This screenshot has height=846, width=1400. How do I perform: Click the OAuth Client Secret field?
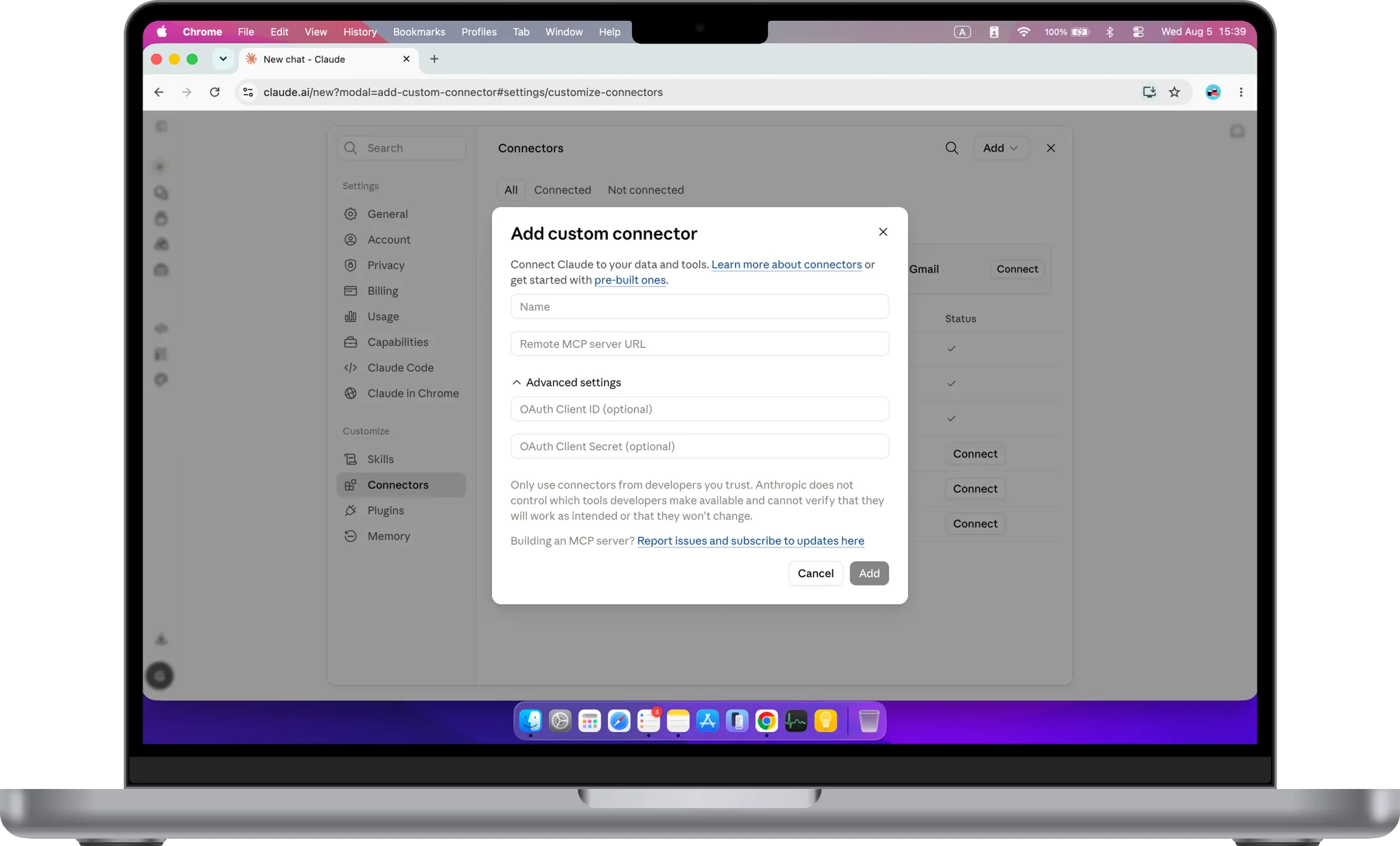[699, 446]
